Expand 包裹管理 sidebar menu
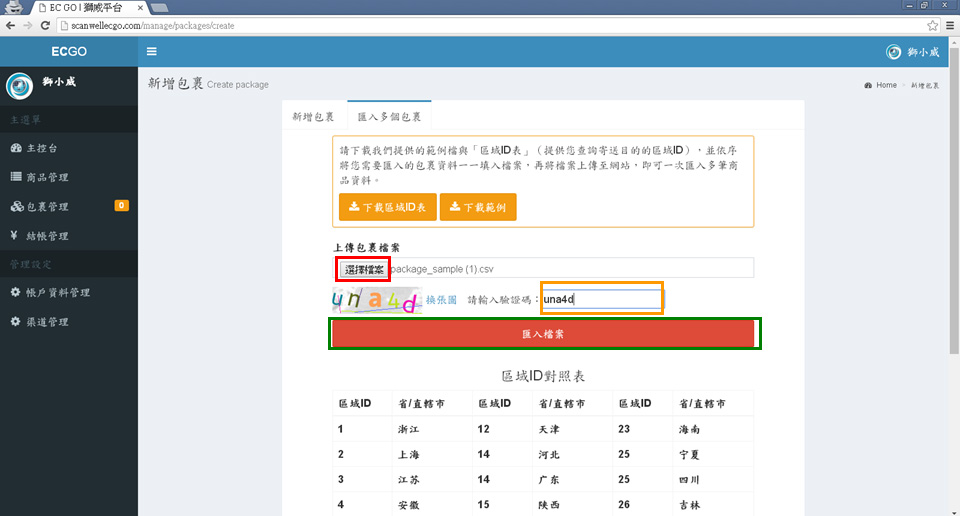Viewport: 960px width, 516px height. point(46,207)
